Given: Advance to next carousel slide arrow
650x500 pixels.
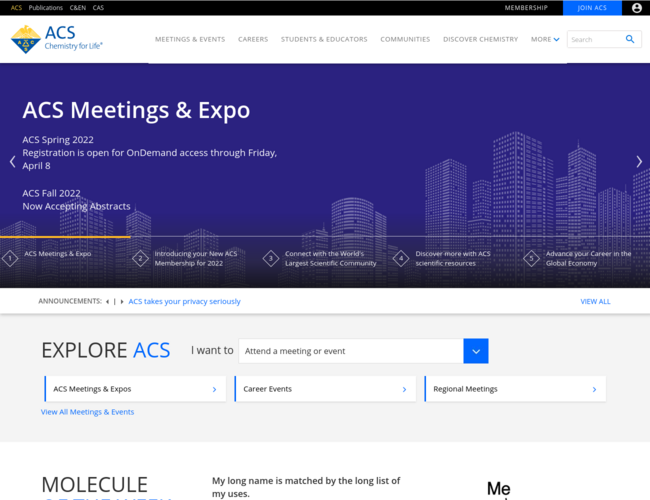Looking at the screenshot, I should [x=639, y=161].
